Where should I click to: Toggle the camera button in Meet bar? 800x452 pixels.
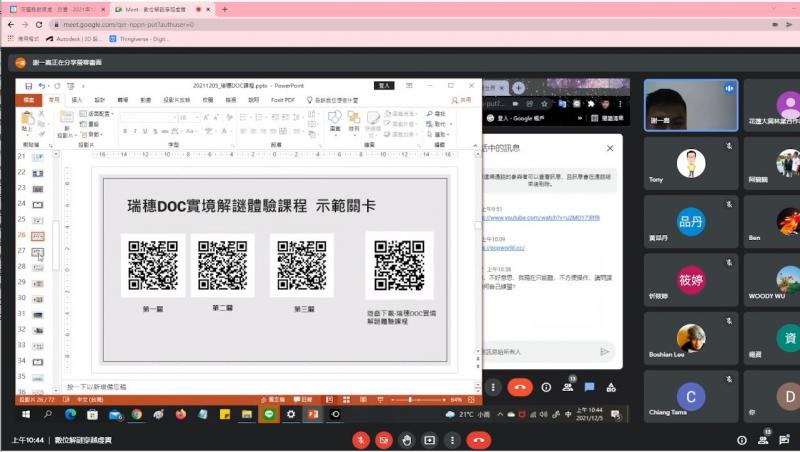pyautogui.click(x=383, y=440)
